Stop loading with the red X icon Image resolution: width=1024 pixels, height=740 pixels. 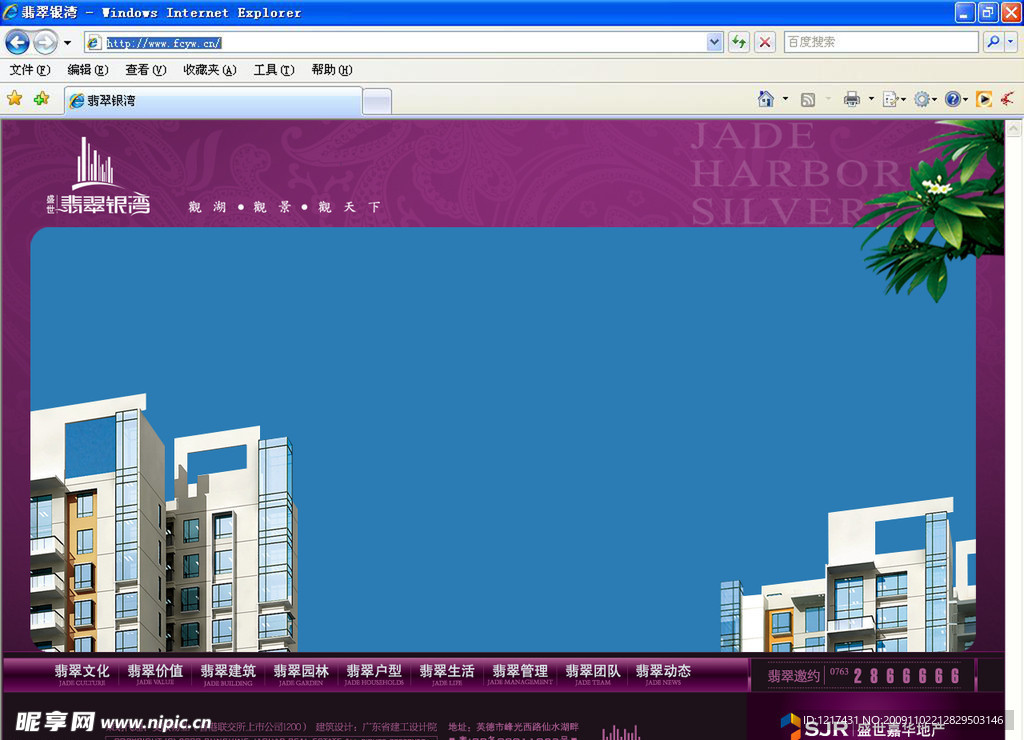pos(765,43)
